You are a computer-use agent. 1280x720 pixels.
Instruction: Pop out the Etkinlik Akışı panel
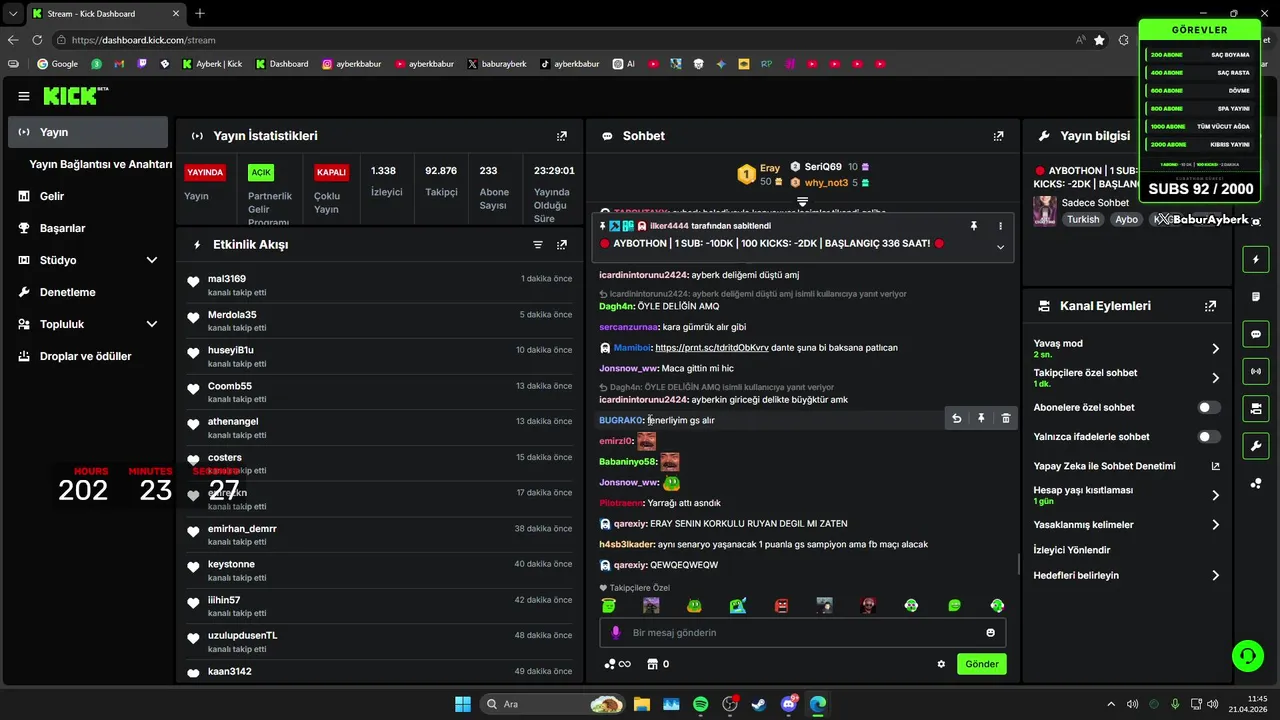562,244
